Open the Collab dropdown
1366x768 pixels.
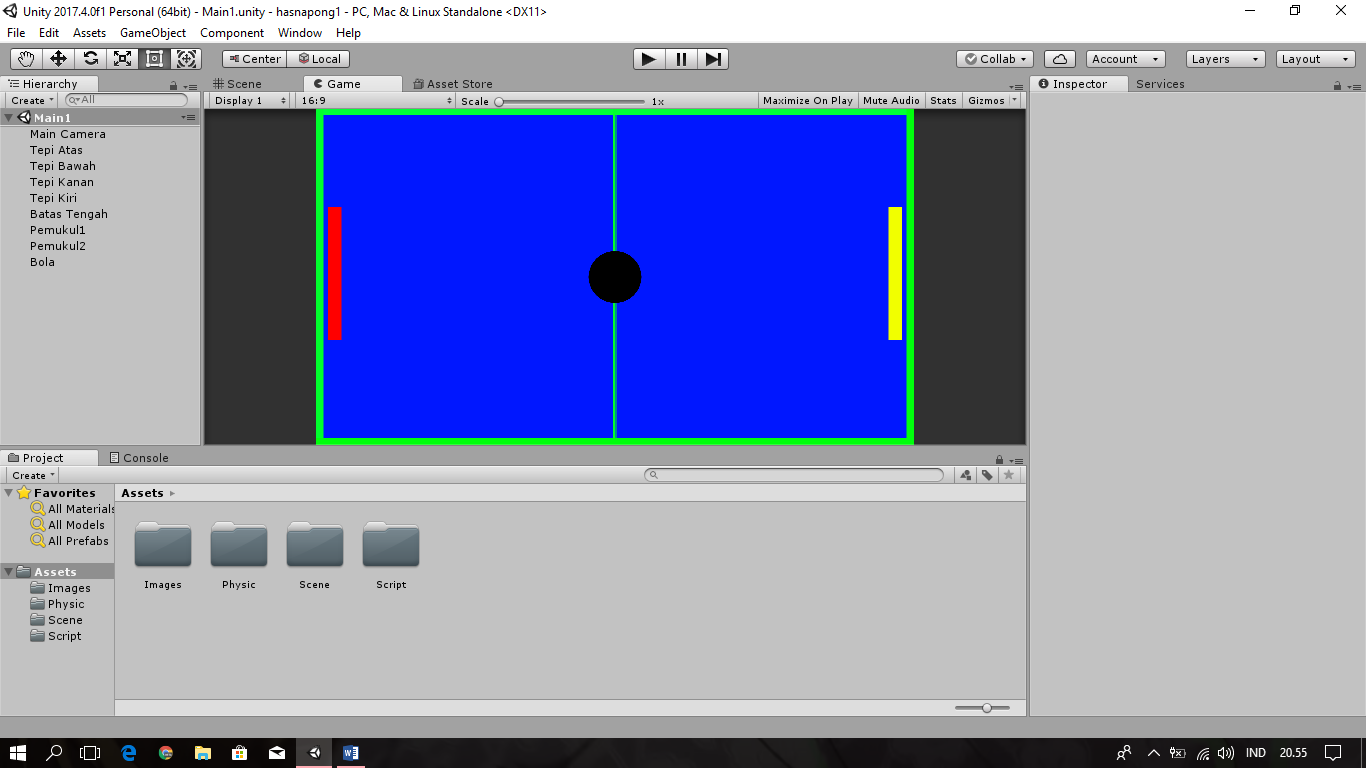pos(995,59)
